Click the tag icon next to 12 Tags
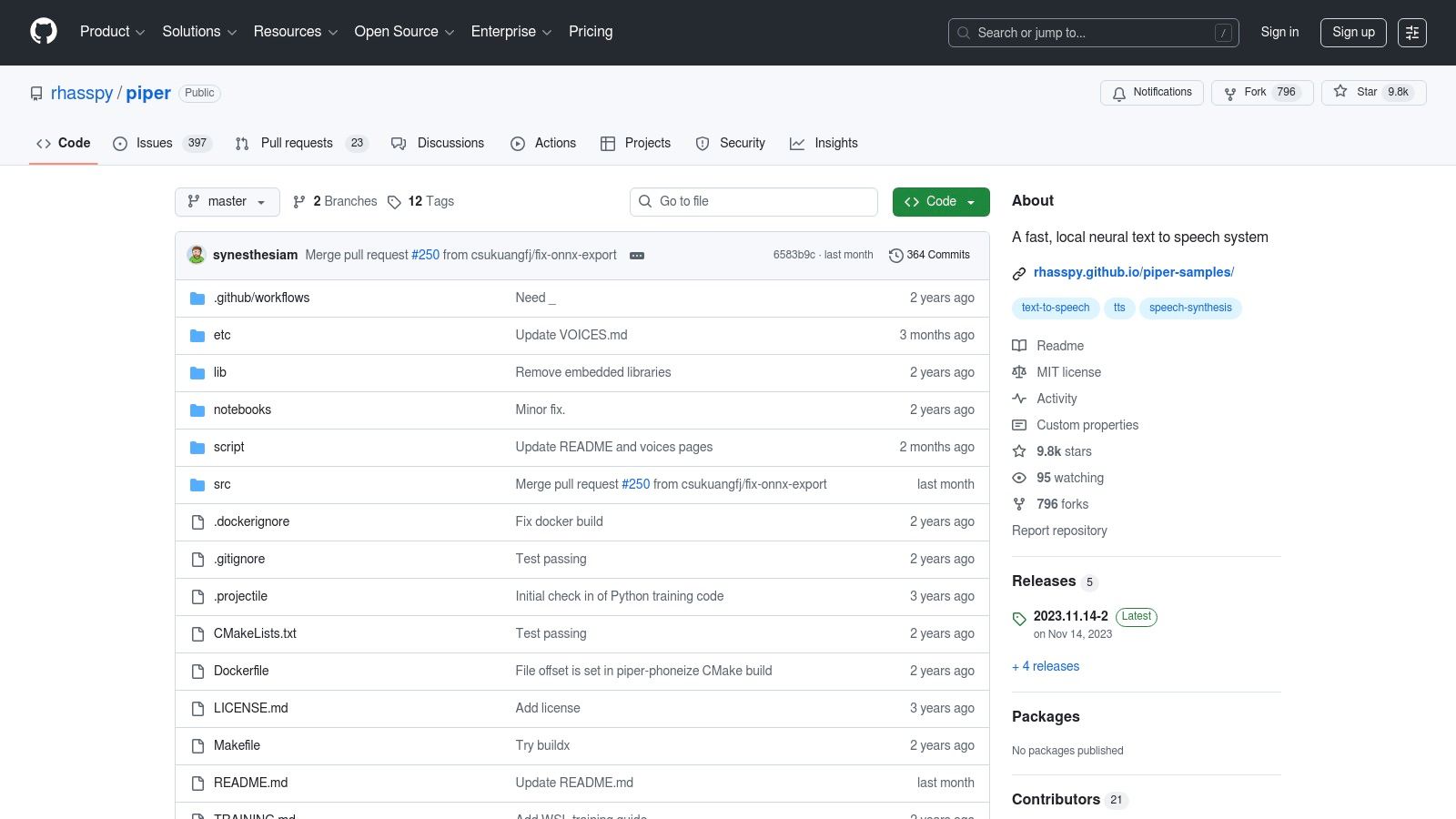 pos(394,202)
